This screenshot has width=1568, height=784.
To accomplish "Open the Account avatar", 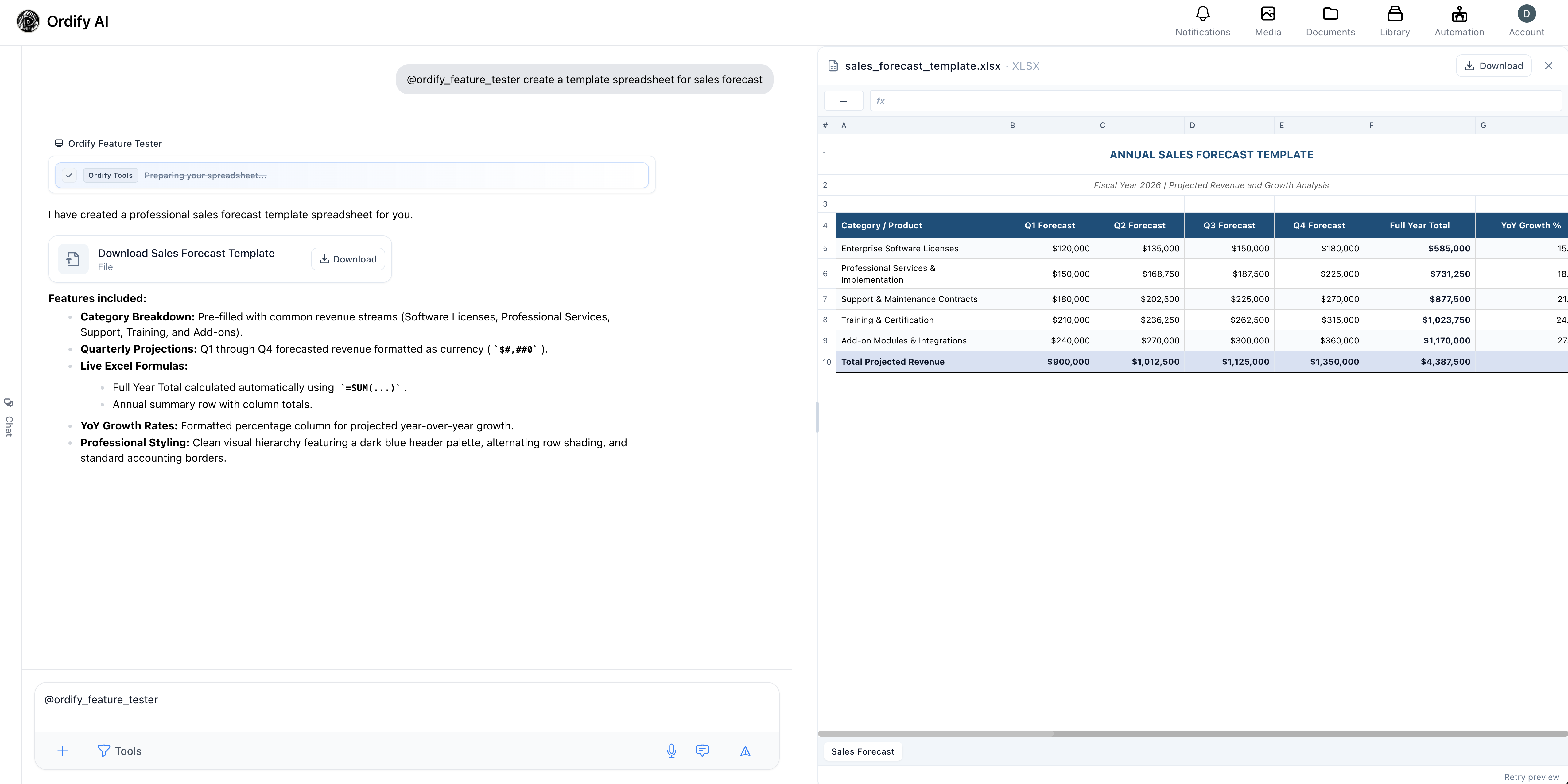I will point(1526,14).
